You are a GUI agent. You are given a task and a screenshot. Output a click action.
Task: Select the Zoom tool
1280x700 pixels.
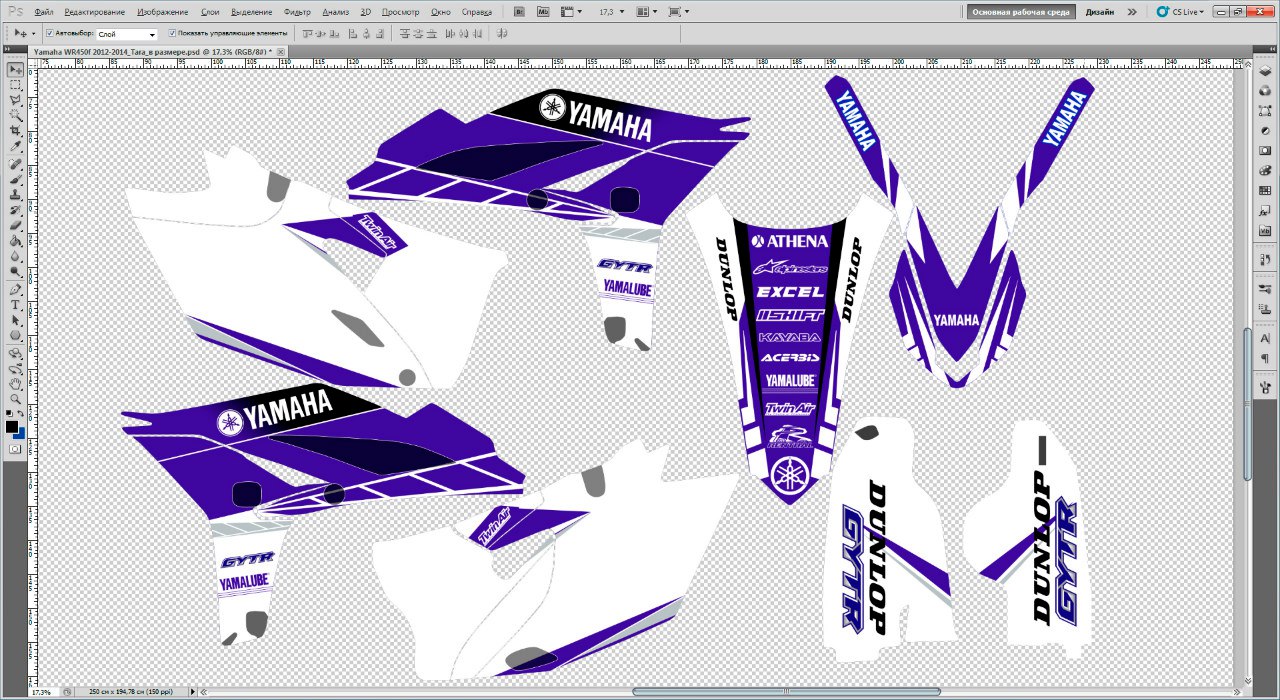coord(16,399)
